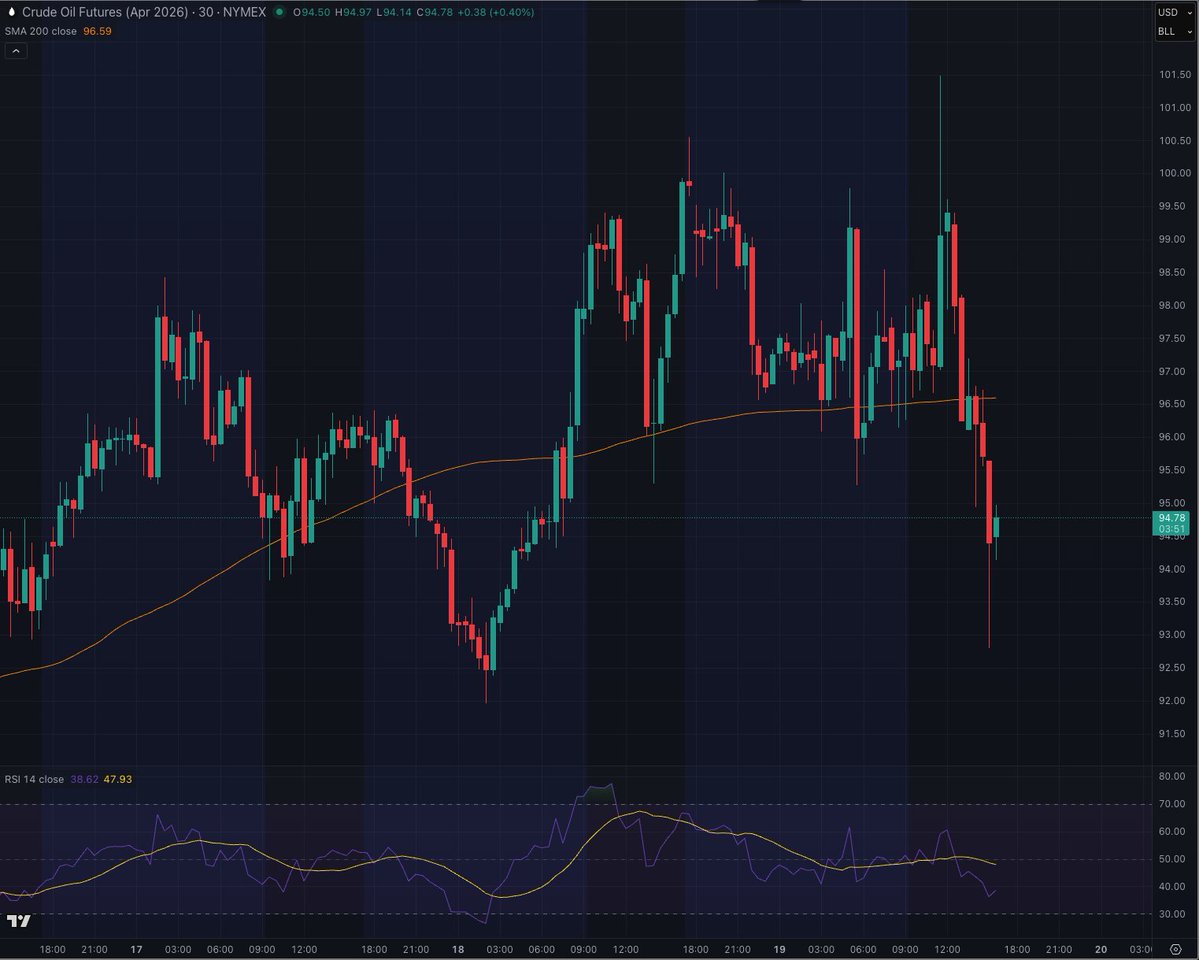Click the green market open status dot

[x=279, y=12]
